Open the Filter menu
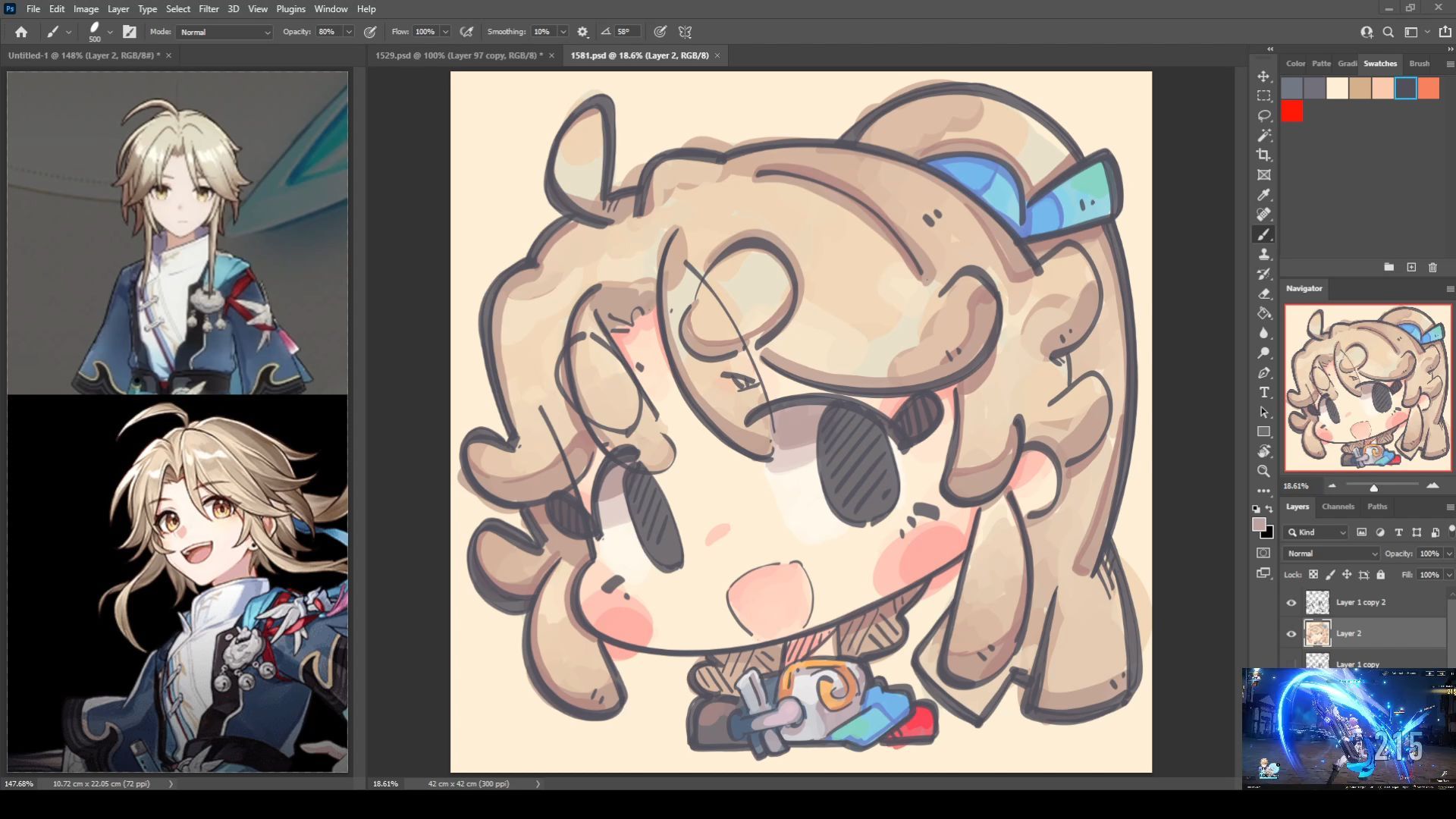Image resolution: width=1456 pixels, height=819 pixels. click(x=209, y=9)
